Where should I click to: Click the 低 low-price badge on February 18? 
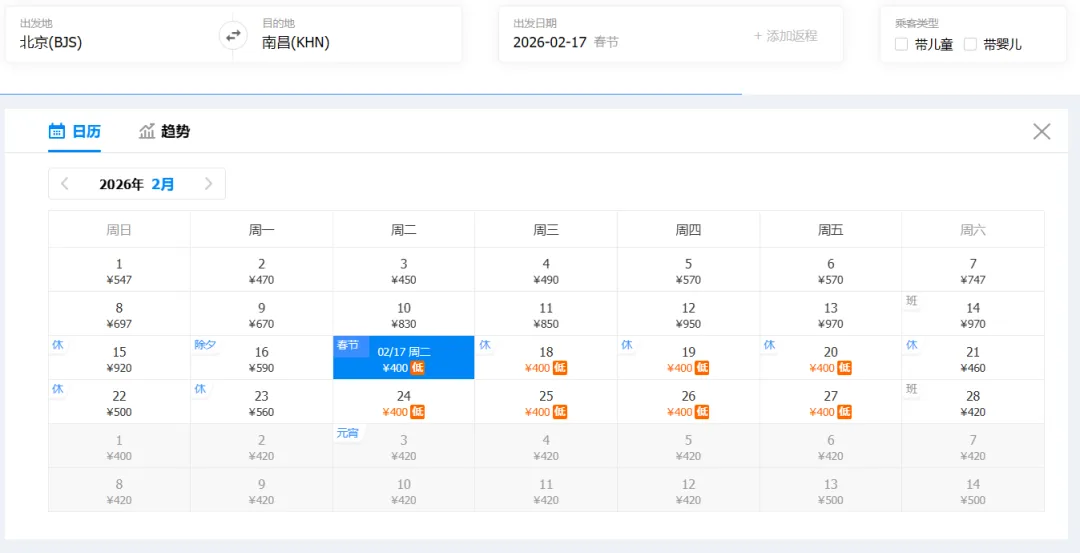coord(560,368)
